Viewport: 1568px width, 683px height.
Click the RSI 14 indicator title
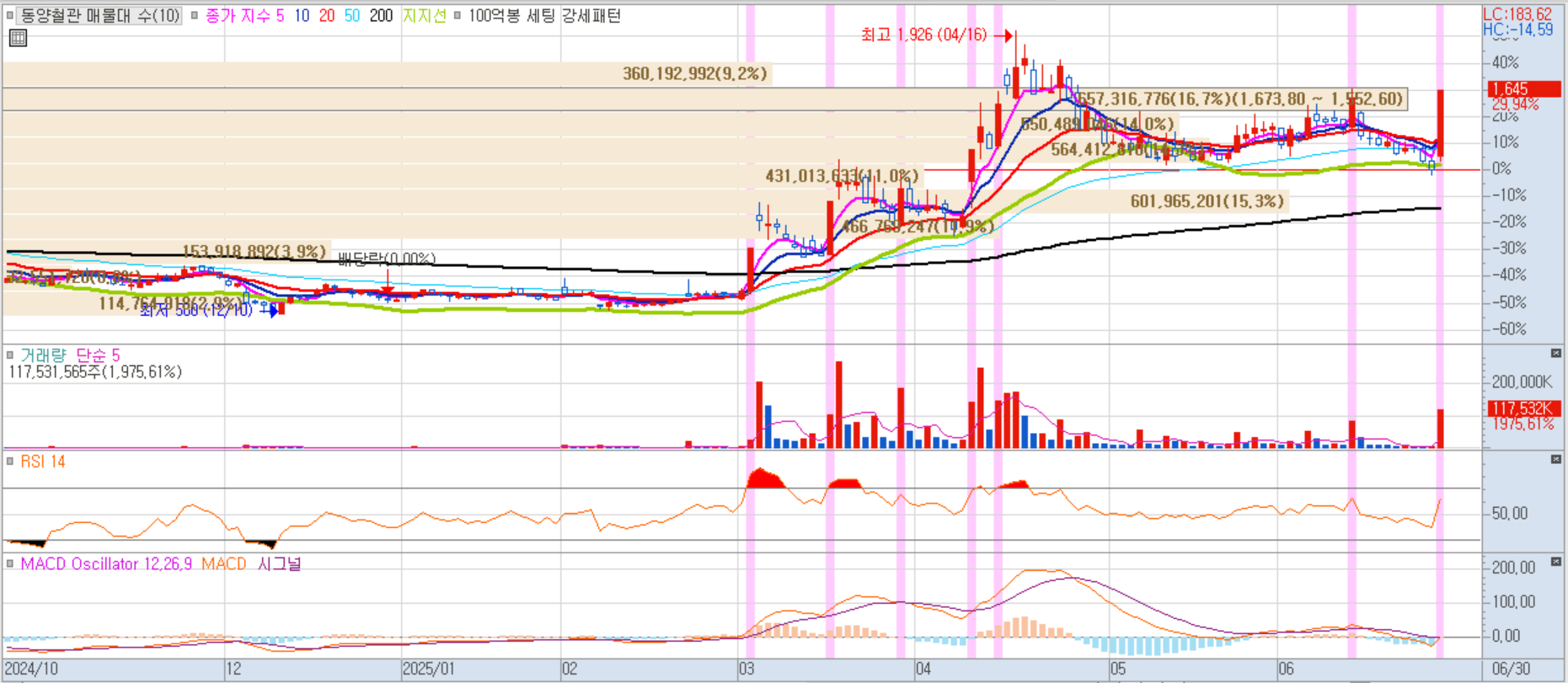coord(43,462)
